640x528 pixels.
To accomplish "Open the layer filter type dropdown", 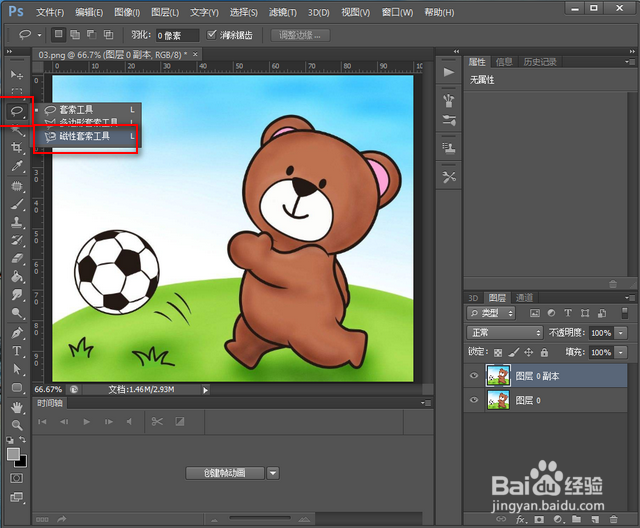I will pos(491,313).
